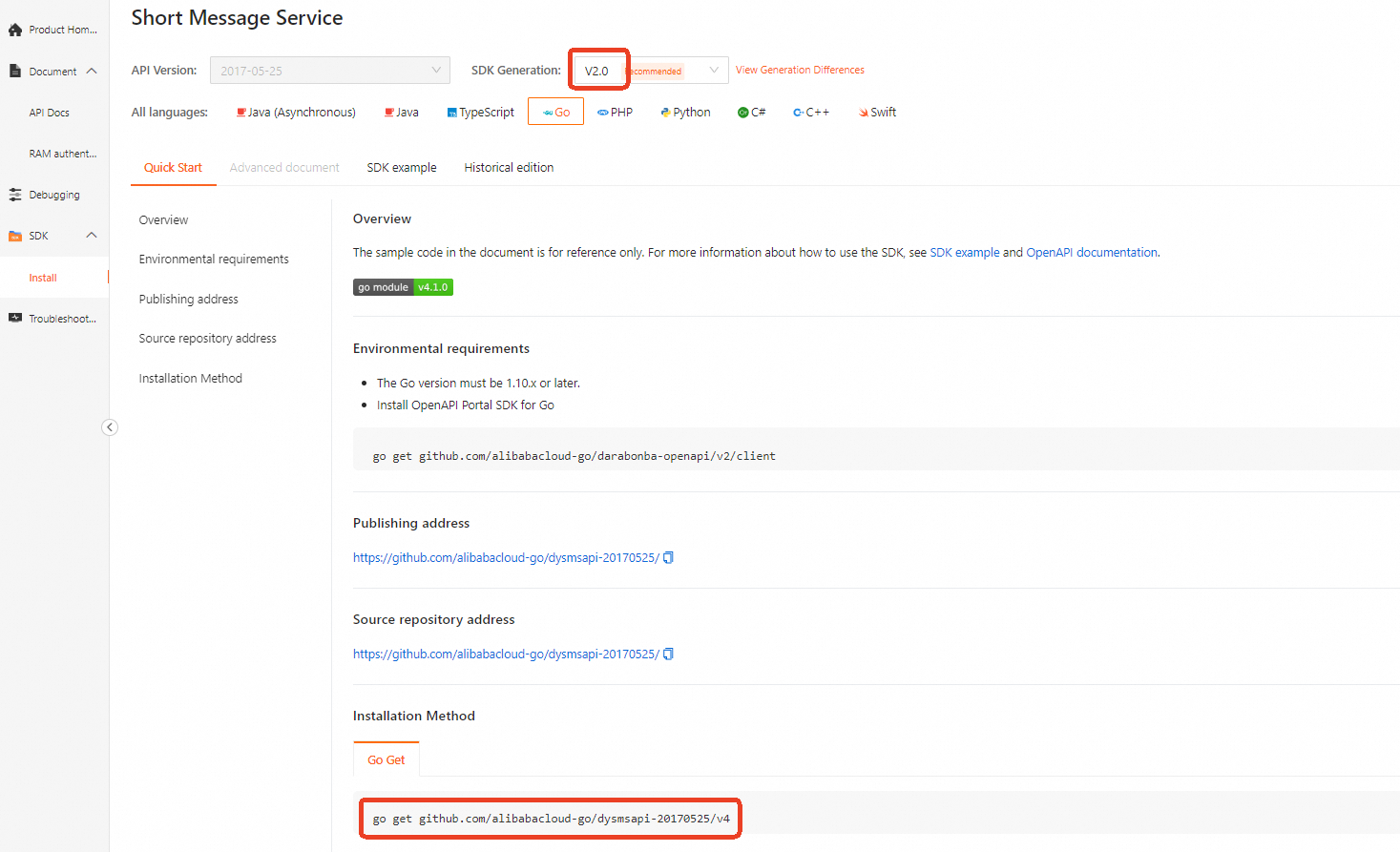Open the Historical edition tab
The height and width of the screenshot is (852, 1400).
click(509, 168)
